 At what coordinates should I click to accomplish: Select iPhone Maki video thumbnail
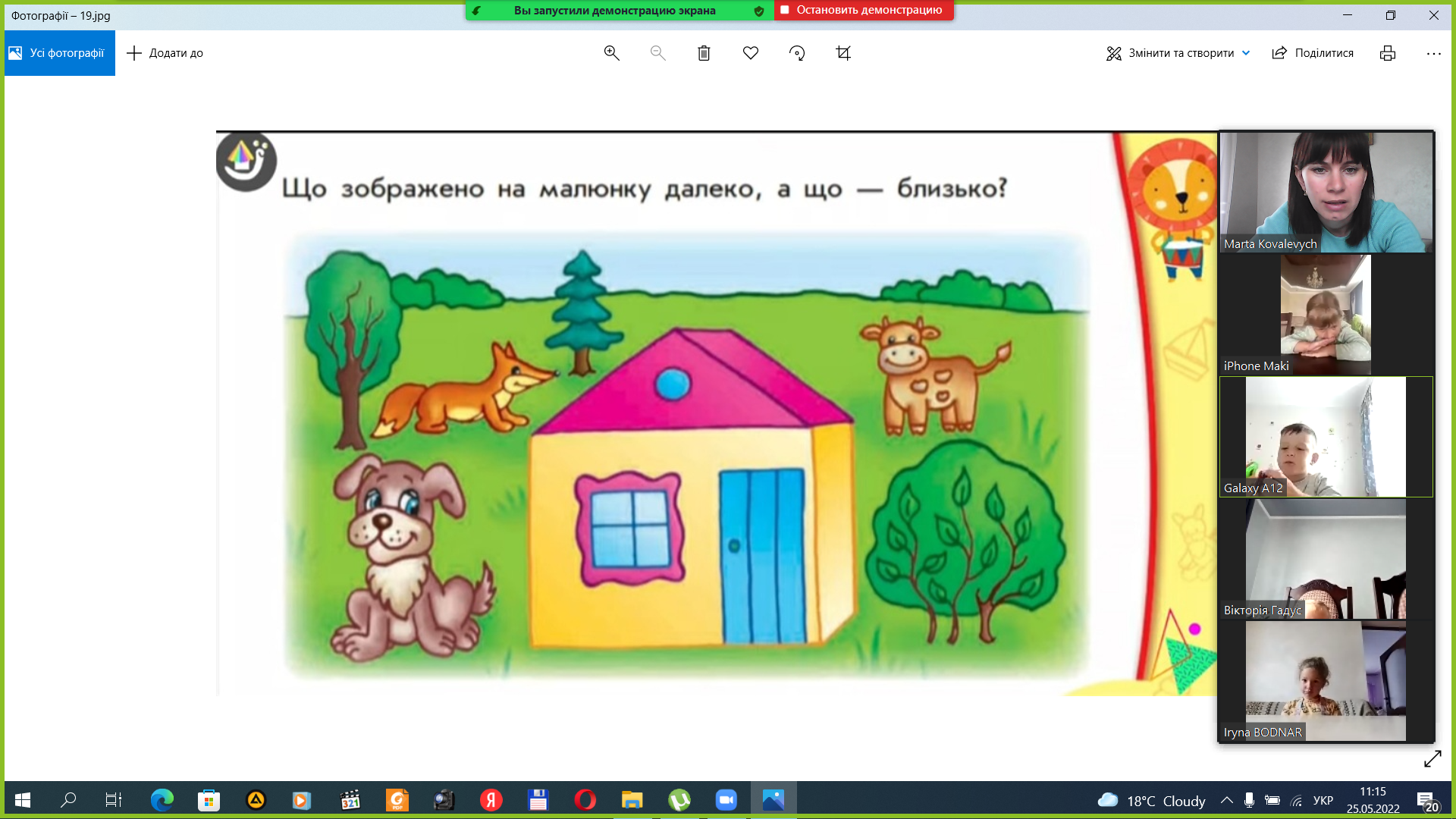click(1326, 314)
